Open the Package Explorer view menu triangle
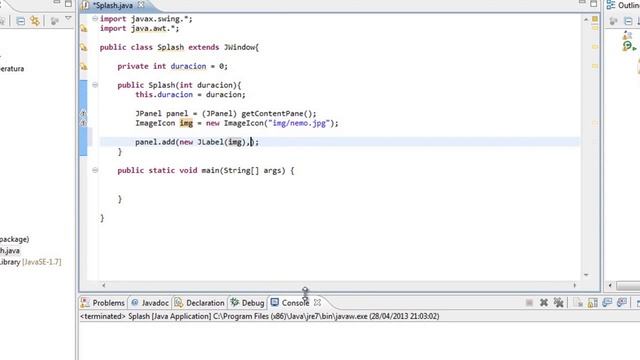Viewport: 640px width, 360px height. (68, 19)
